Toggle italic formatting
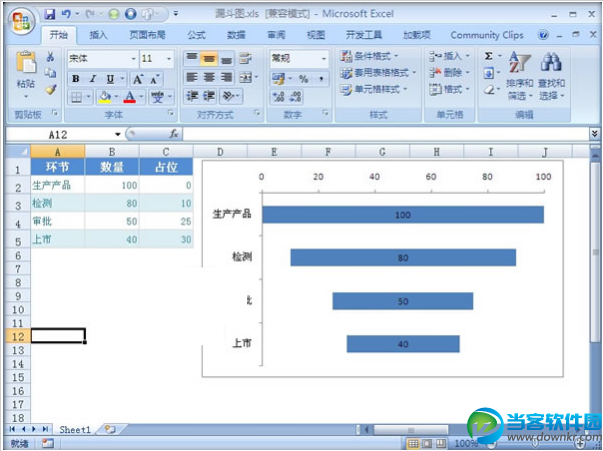 92,79
